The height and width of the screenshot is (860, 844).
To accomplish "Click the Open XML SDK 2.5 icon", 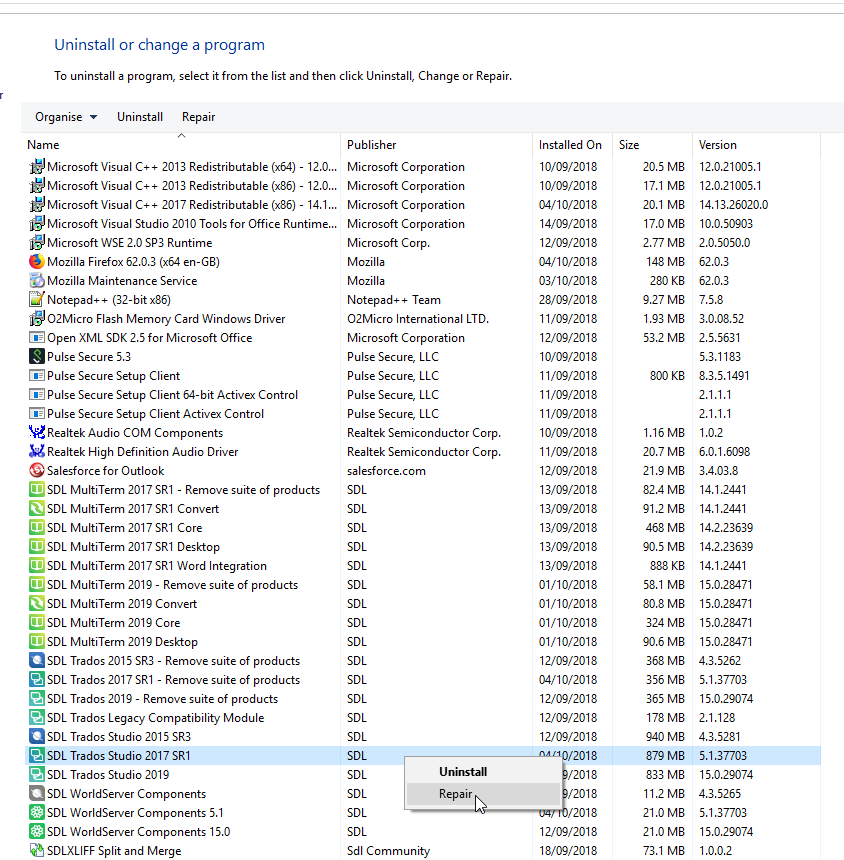I will [x=37, y=338].
